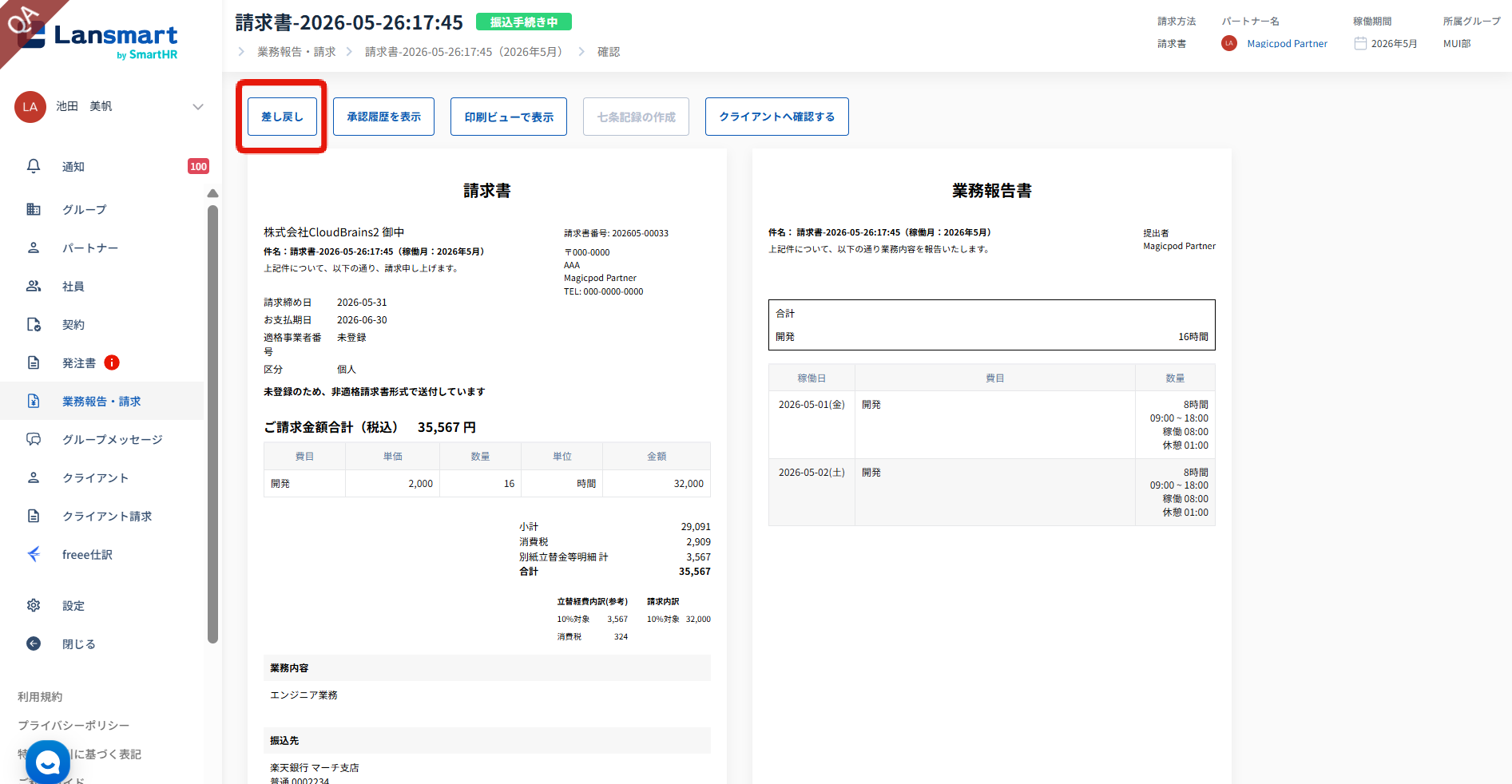The height and width of the screenshot is (784, 1512).
Task: Click the 業務報告・請求 breadcrumb link
Action: (296, 52)
